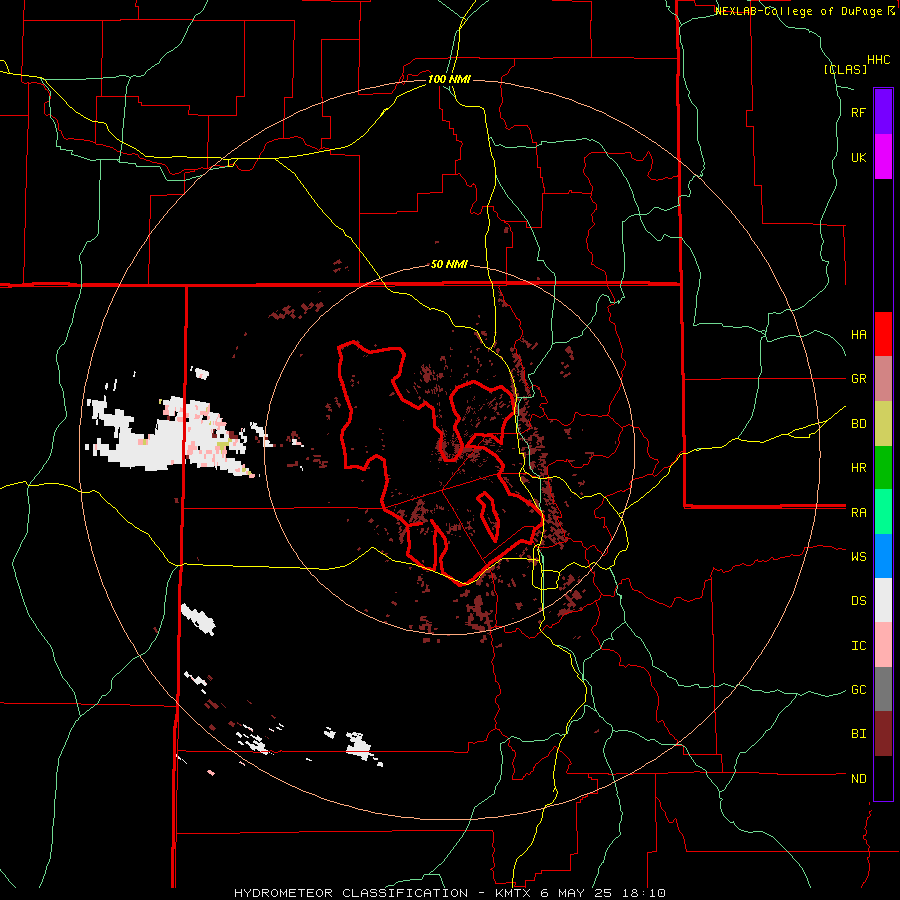Click the RA light green legend swatch

pos(883,512)
